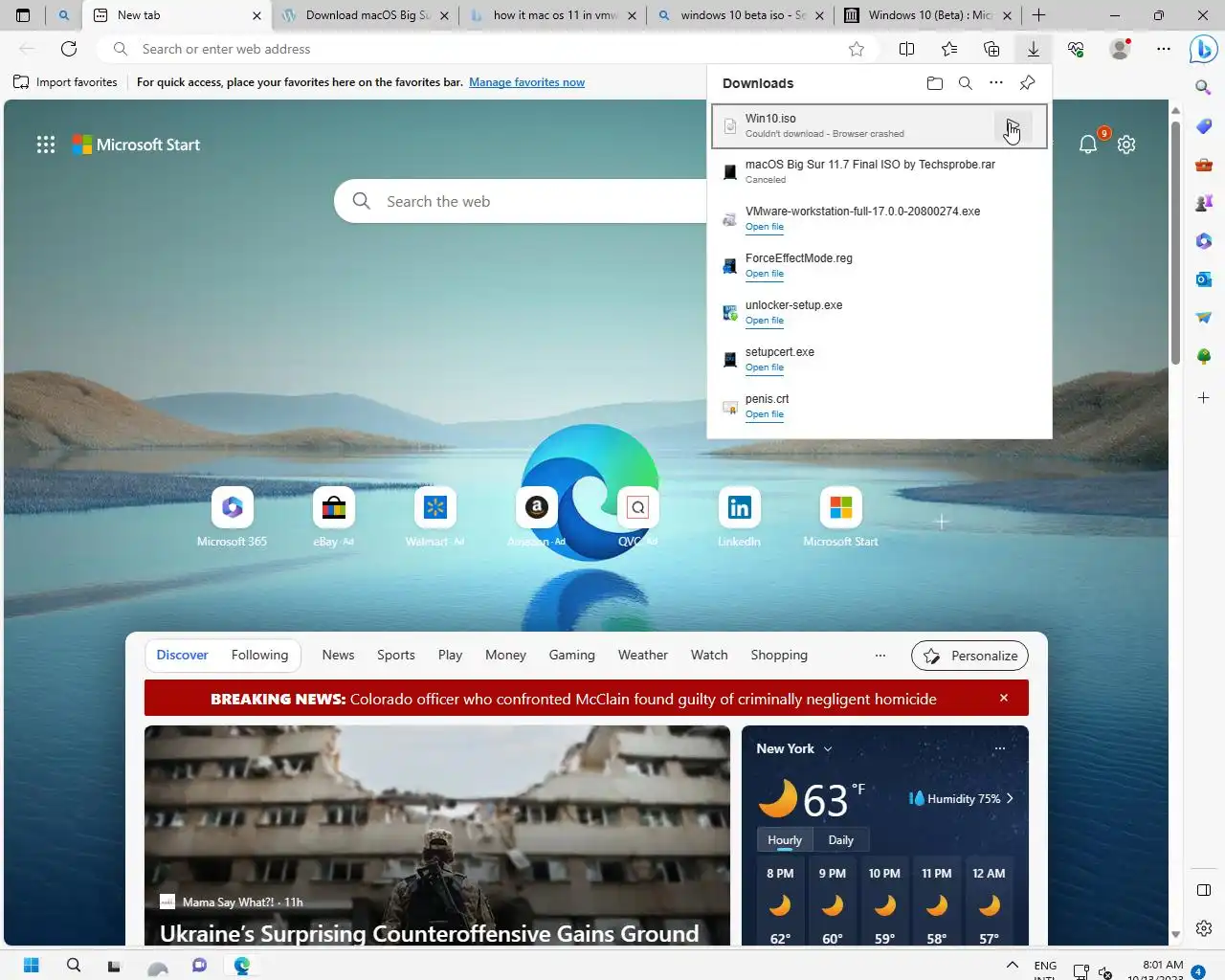This screenshot has height=980, width=1225.
Task: Select the Gaming category
Action: click(x=571, y=655)
